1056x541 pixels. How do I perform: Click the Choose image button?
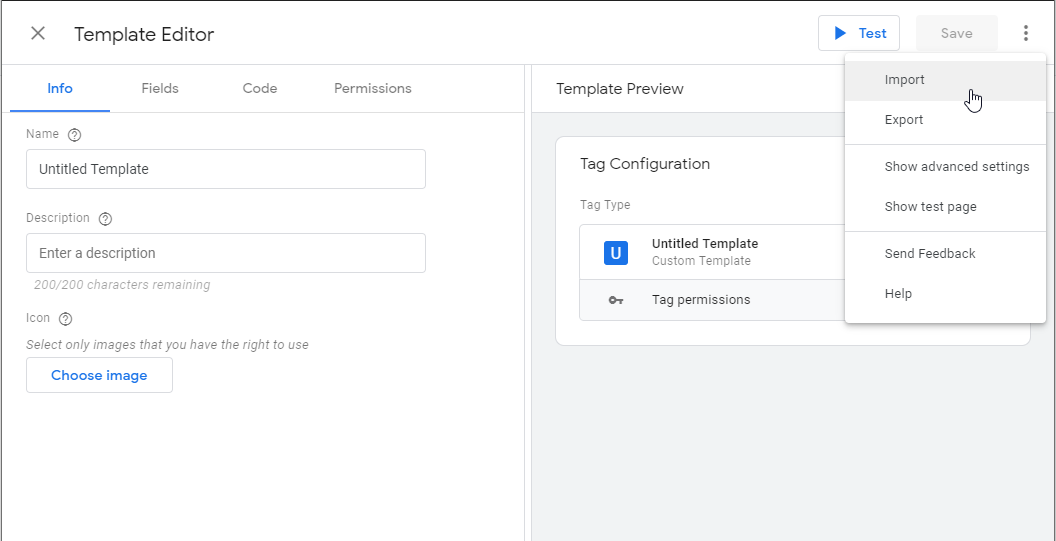click(x=99, y=375)
